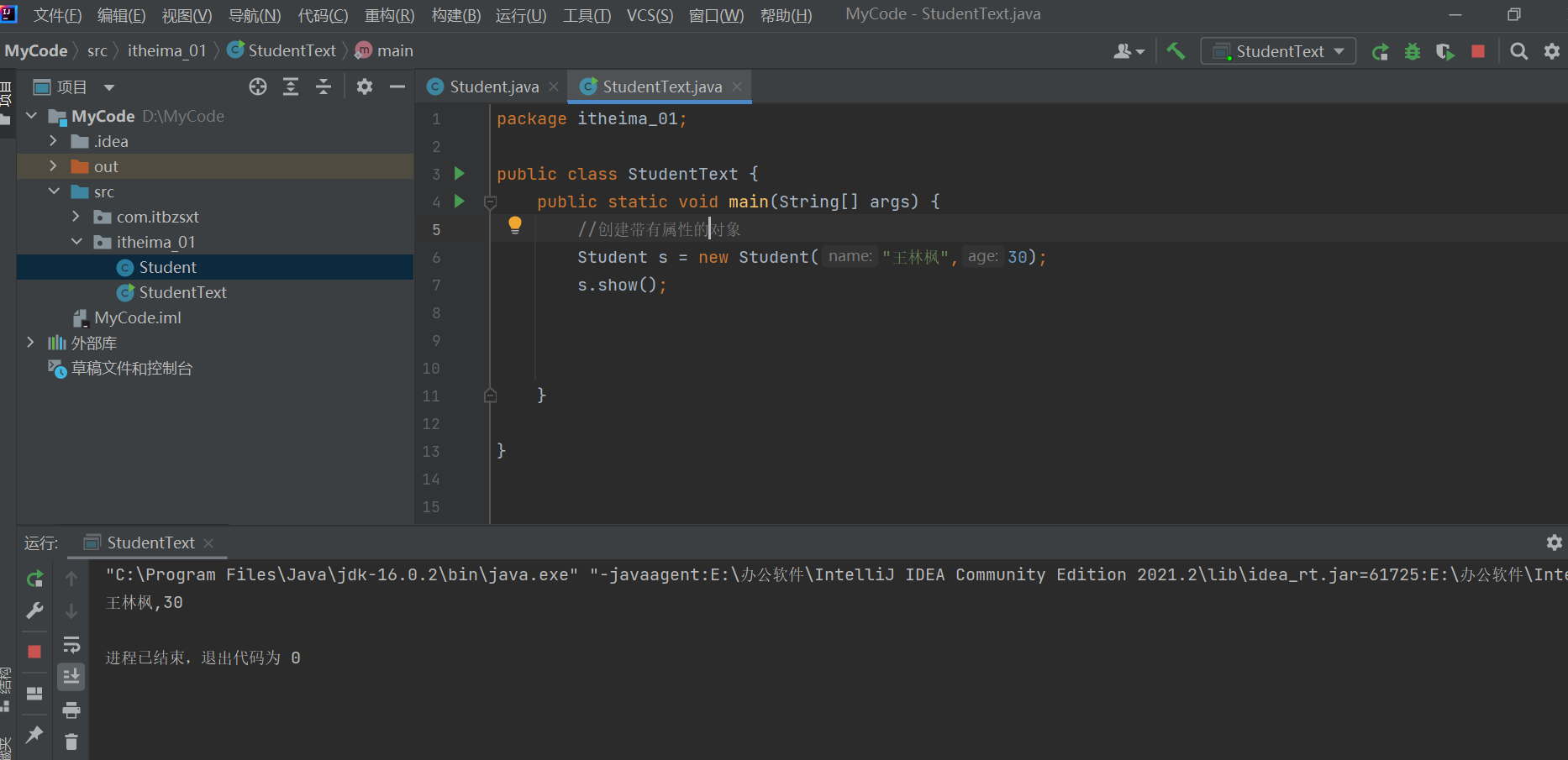
Task: Select 草稿文件和控制台 node
Action: coord(131,368)
